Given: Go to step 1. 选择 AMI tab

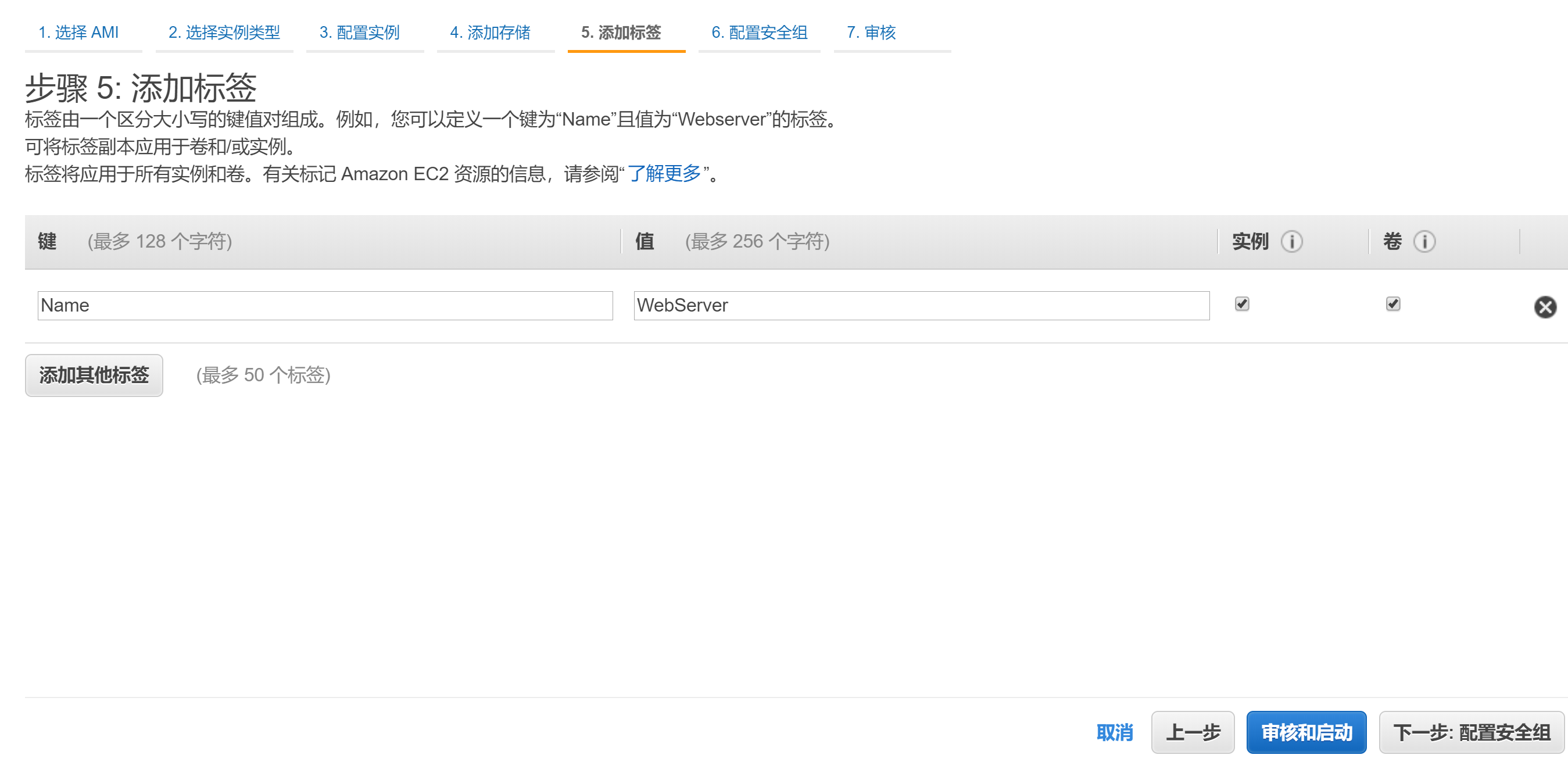Looking at the screenshot, I should (78, 33).
